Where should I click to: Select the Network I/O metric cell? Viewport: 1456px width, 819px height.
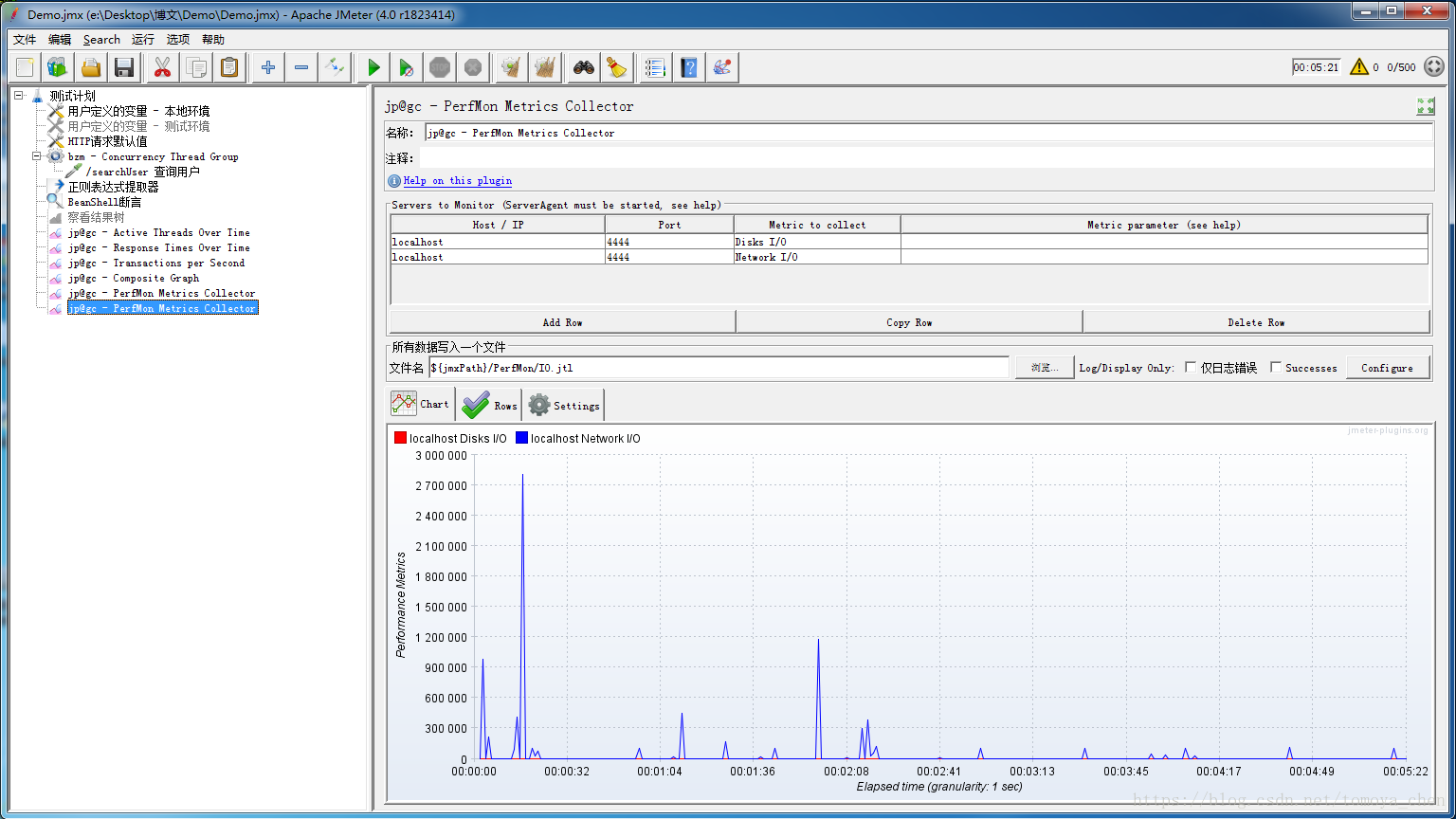click(817, 257)
